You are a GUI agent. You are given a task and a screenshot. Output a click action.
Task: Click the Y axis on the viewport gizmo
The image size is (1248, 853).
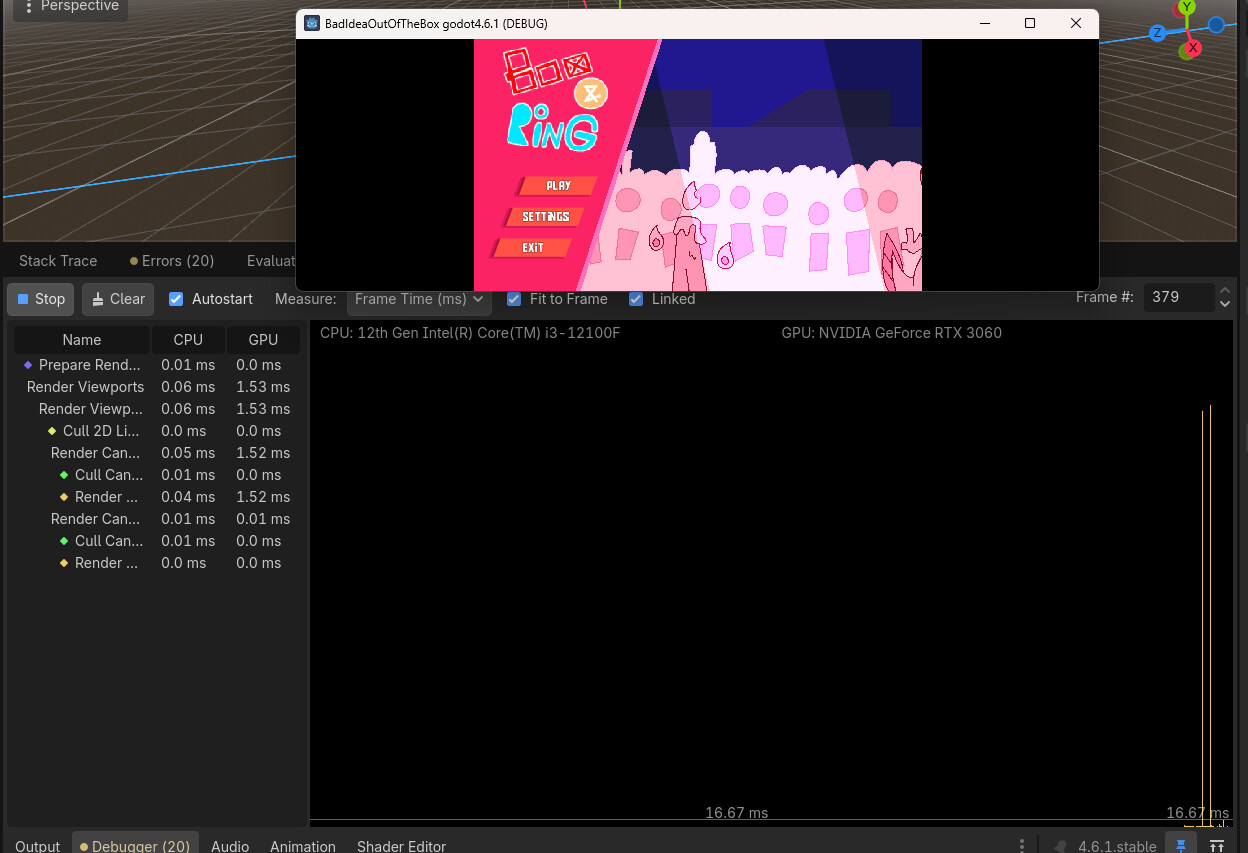pos(1187,7)
